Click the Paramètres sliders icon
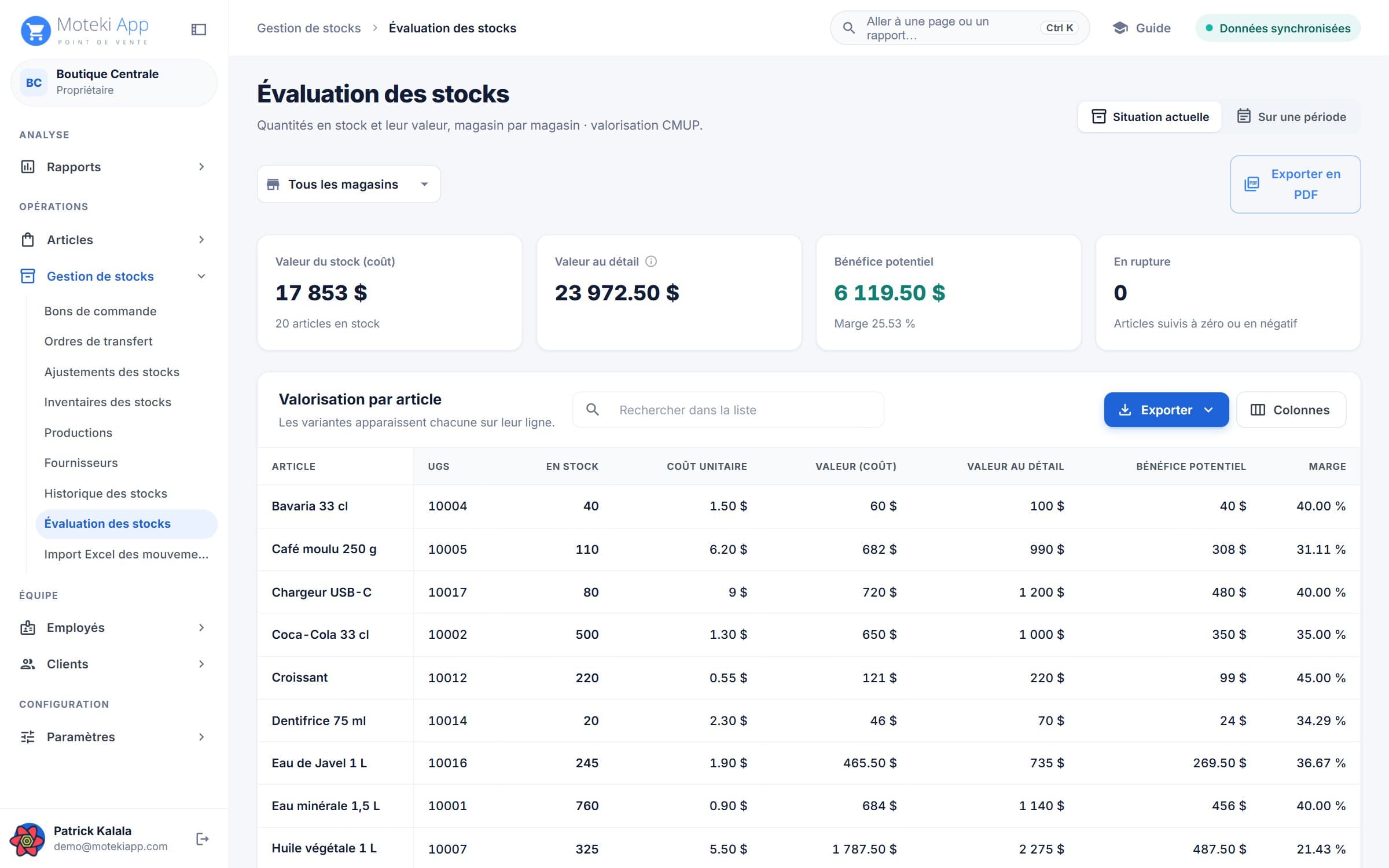The width and height of the screenshot is (1389, 868). (28, 737)
